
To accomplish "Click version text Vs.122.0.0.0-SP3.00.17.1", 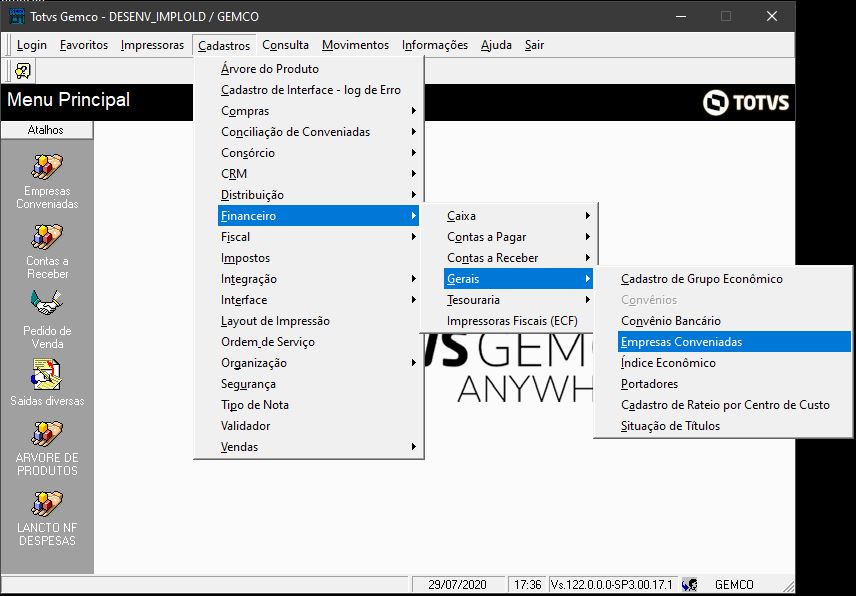I will point(611,585).
